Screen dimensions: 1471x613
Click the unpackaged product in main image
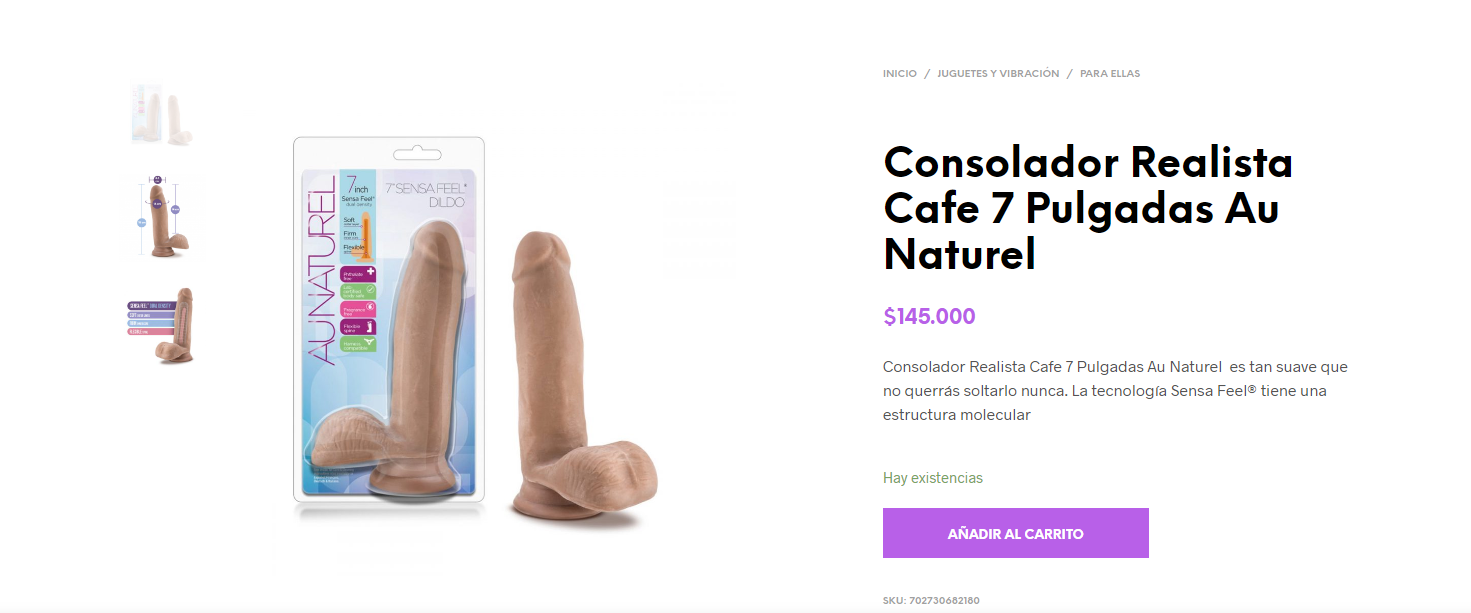(x=582, y=377)
